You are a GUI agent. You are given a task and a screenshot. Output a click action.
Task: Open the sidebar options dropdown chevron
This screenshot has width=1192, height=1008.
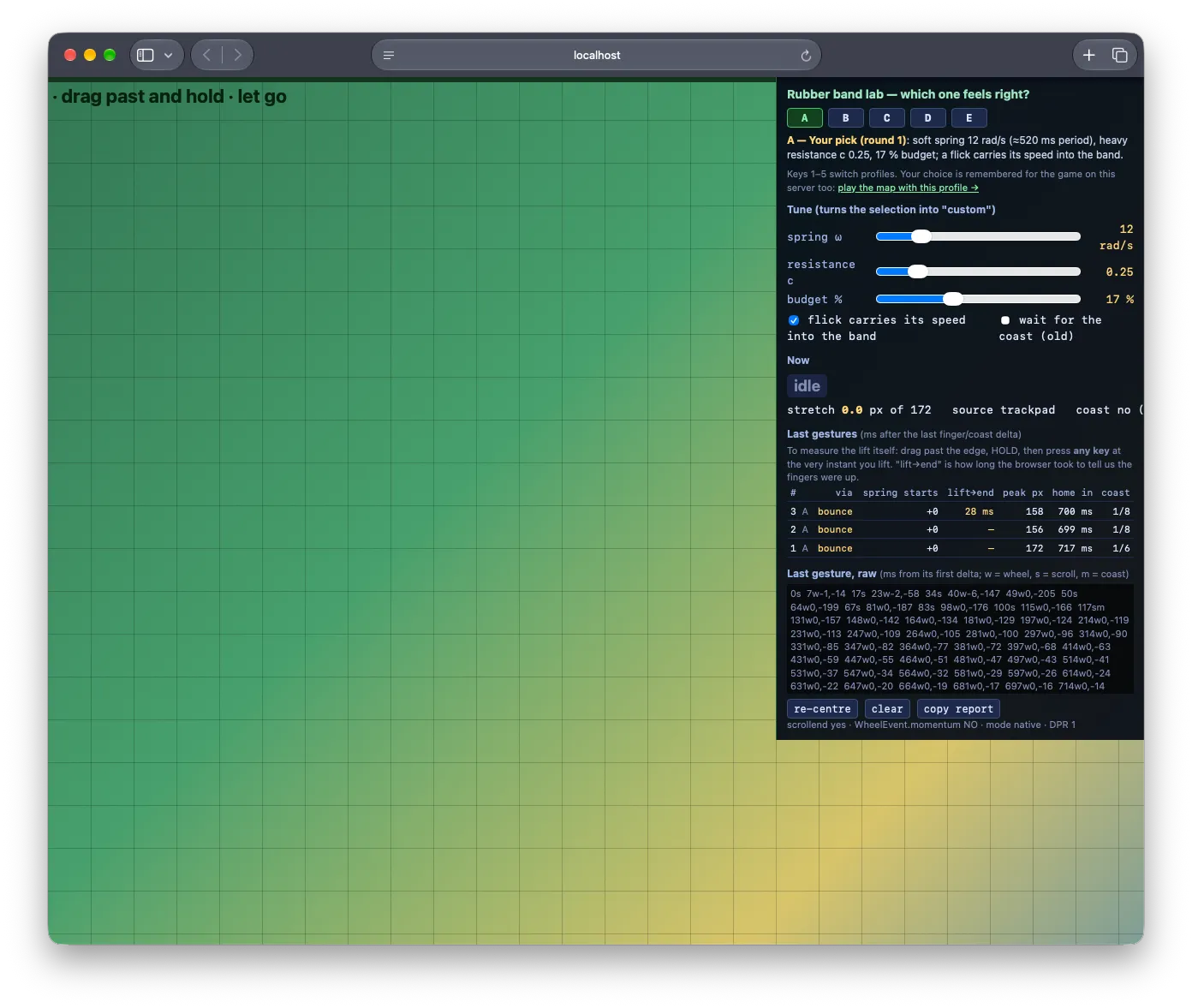[x=169, y=55]
